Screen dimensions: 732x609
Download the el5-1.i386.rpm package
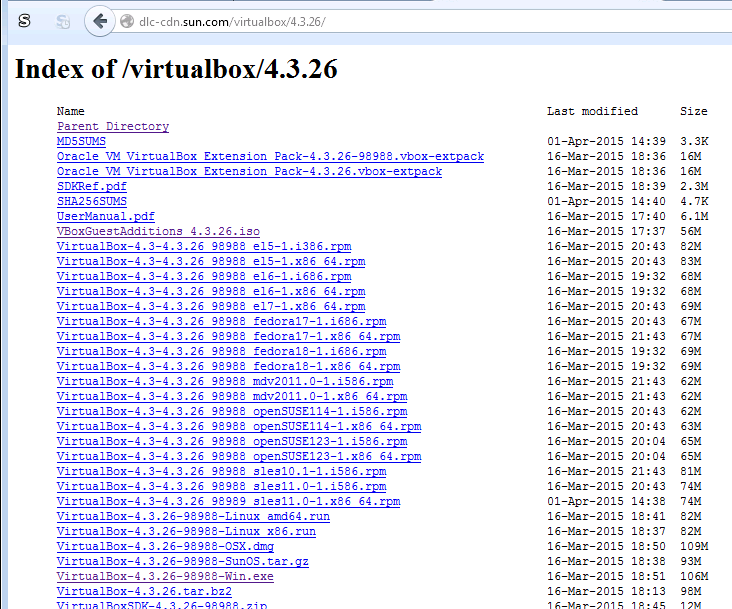tap(204, 246)
